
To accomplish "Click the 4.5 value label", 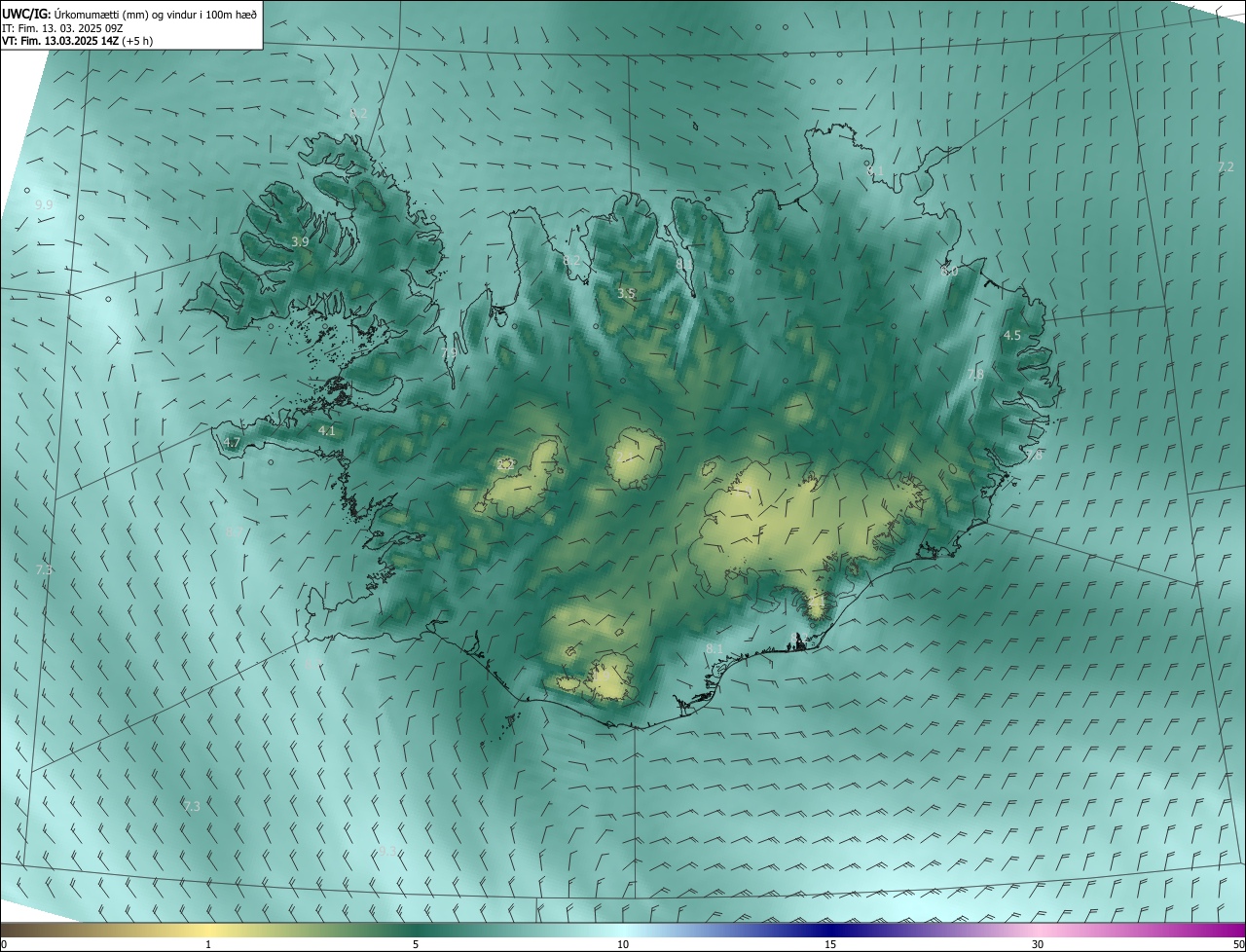I will pyautogui.click(x=1012, y=335).
